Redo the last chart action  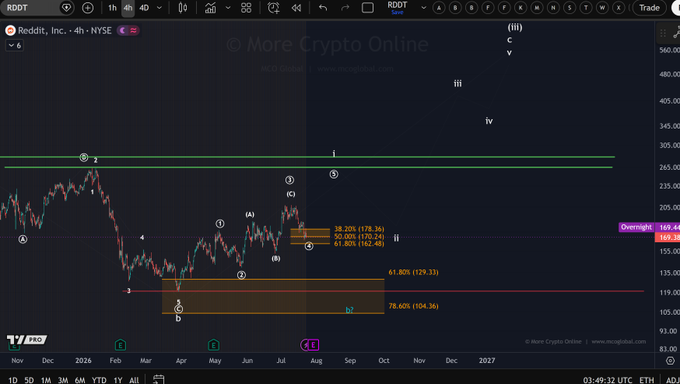pyautogui.click(x=345, y=8)
